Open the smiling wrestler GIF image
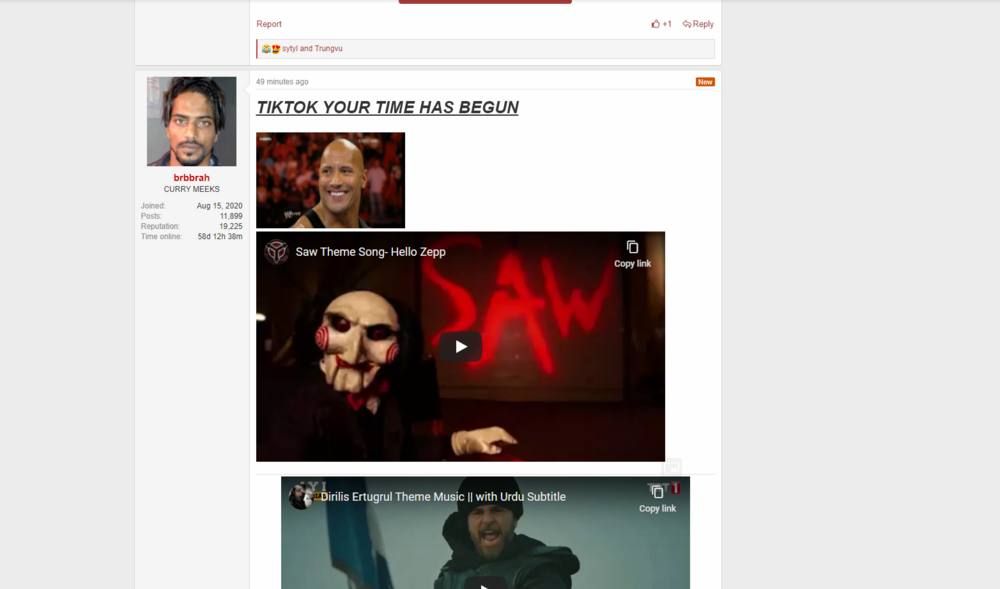The image size is (1000, 589). 330,180
